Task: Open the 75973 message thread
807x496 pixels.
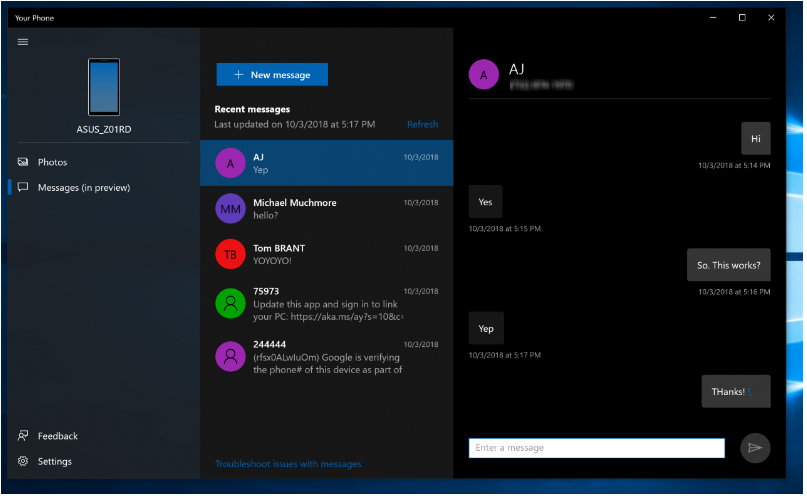Action: [327, 304]
